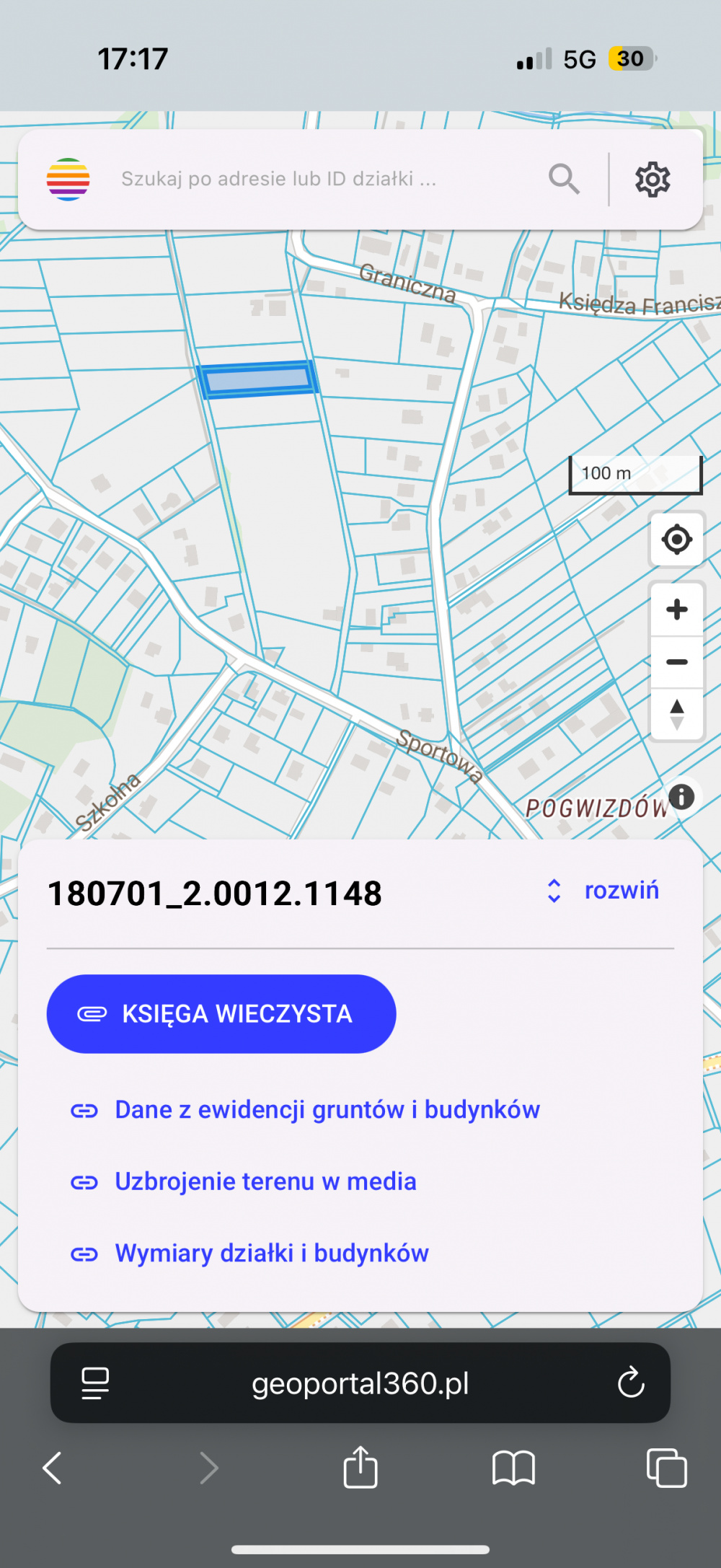Open map settings gear icon
This screenshot has height=1568, width=721.
653,179
